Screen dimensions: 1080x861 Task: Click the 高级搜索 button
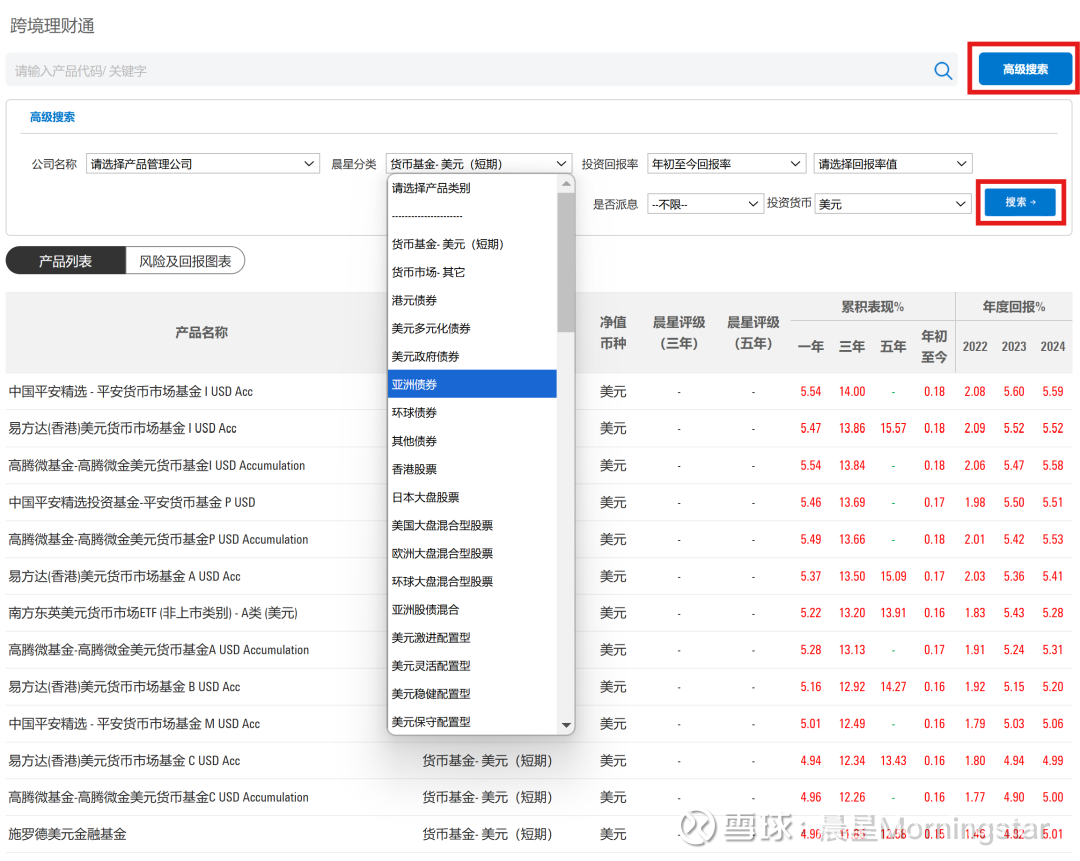pos(1022,69)
